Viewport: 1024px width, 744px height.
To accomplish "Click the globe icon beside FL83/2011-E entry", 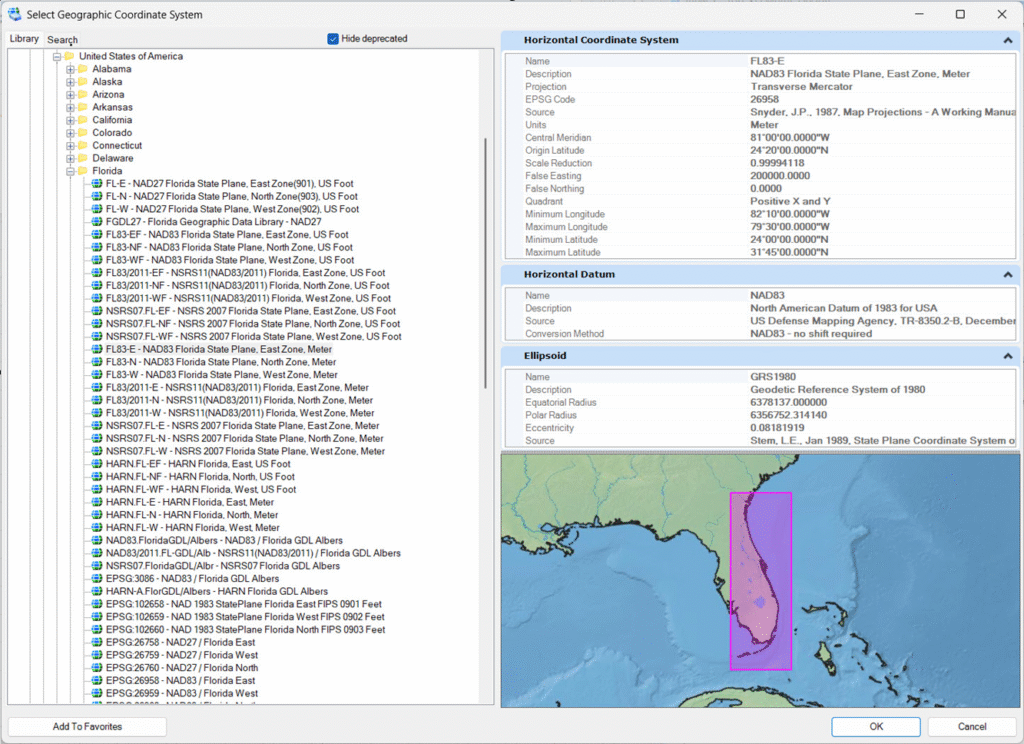I will [x=97, y=387].
